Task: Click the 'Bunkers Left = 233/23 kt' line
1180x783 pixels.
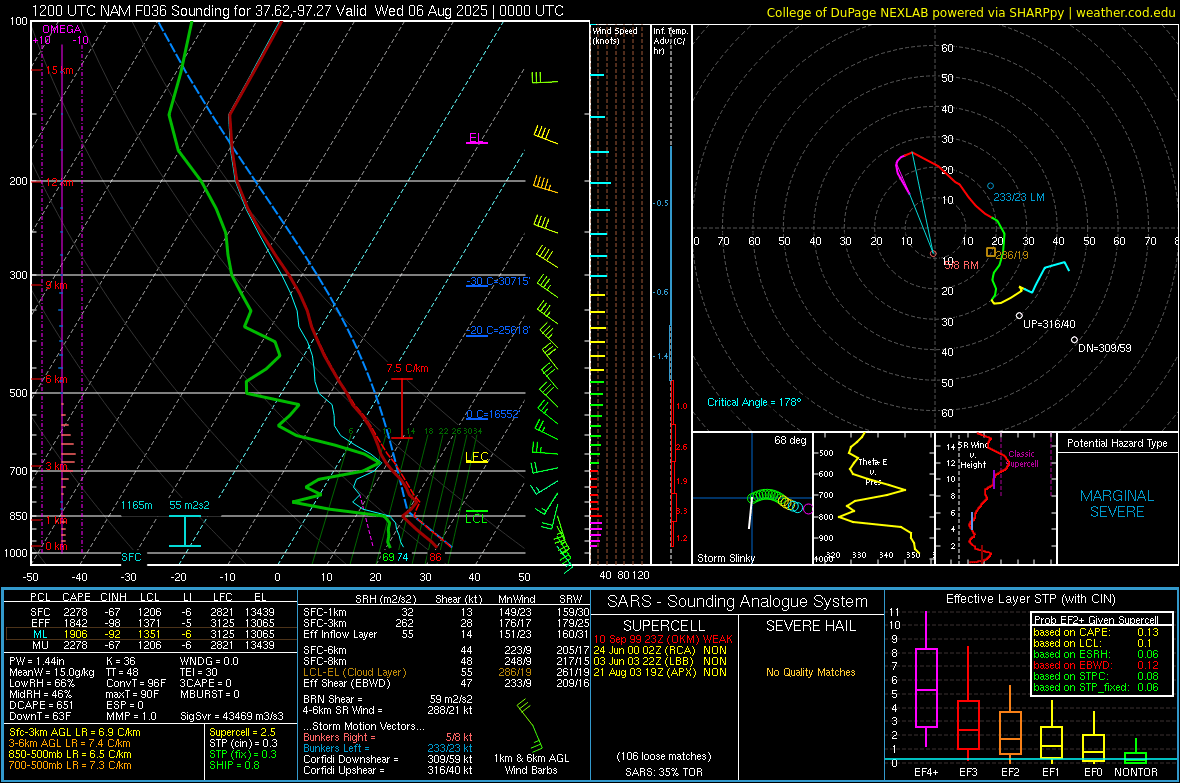Action: pos(388,748)
